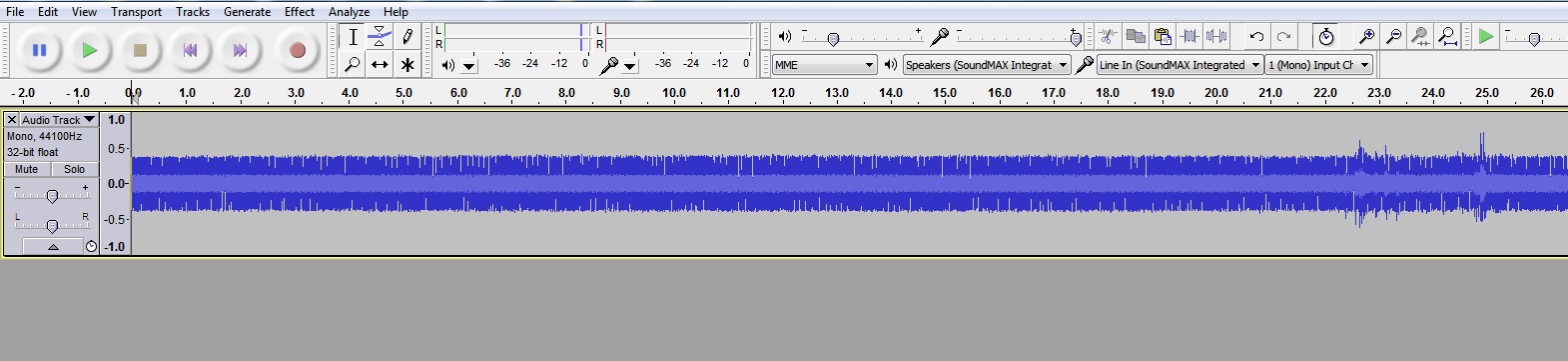Click the timeline ruler at 12.0 seconds

pos(783,93)
